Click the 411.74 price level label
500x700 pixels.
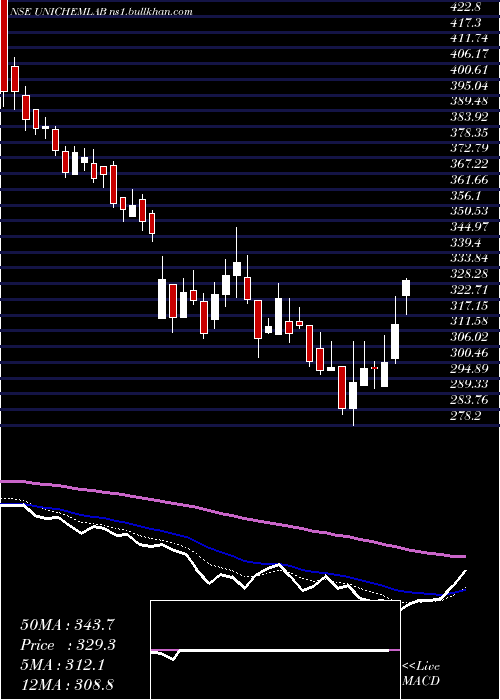pos(470,38)
